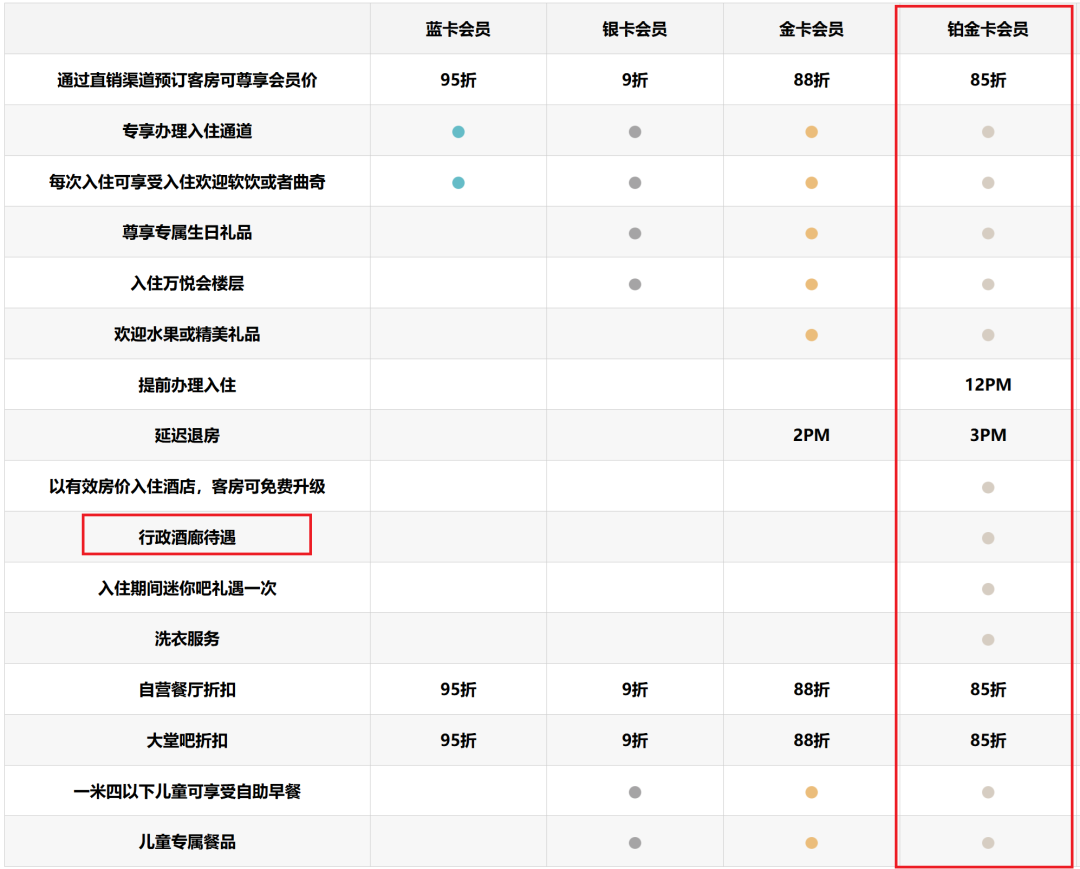
Task: Click the platinum-card dot in 欢迎水果或精美礼品 row
Action: tap(988, 335)
